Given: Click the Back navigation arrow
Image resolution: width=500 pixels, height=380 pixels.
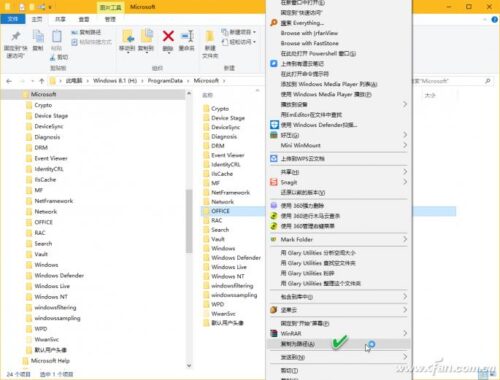Looking at the screenshot, I should tap(9, 81).
